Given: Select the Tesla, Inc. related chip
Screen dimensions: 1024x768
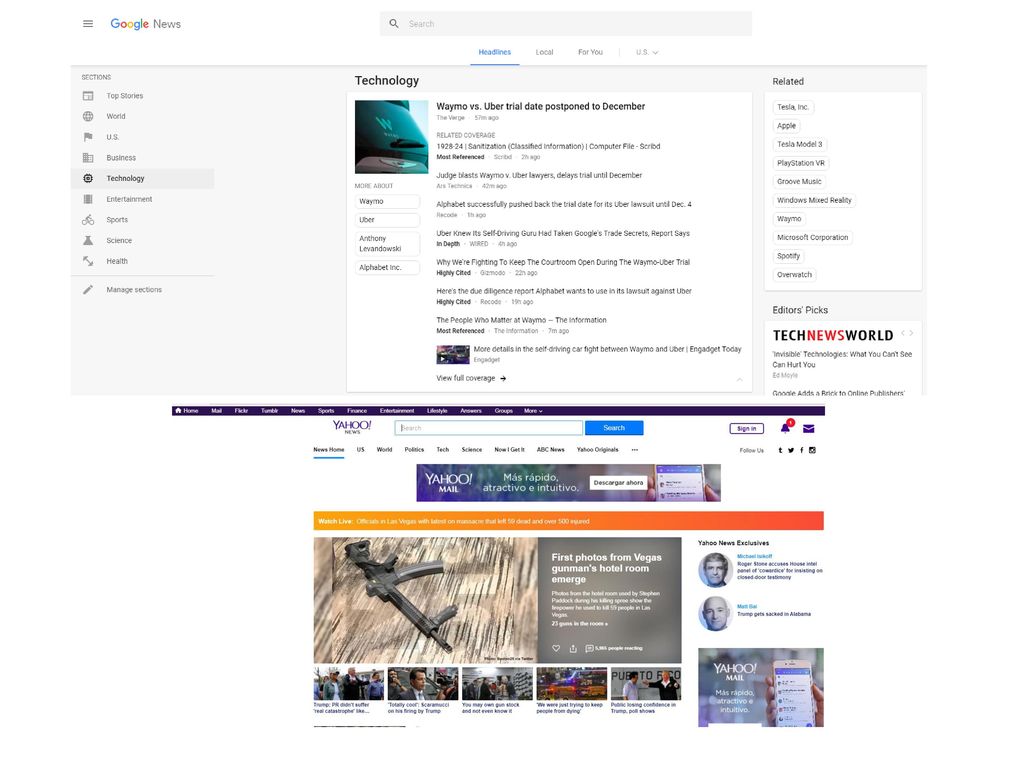Looking at the screenshot, I should [793, 107].
